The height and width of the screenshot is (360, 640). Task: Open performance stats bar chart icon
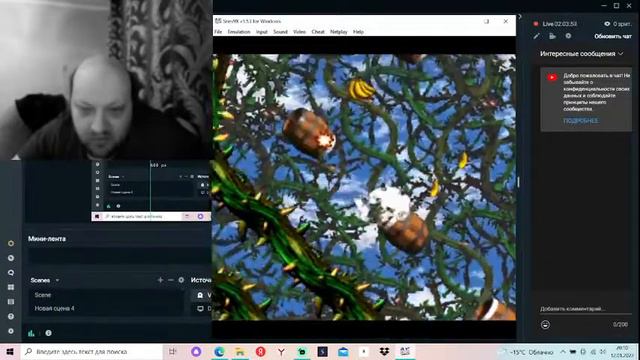(31, 333)
